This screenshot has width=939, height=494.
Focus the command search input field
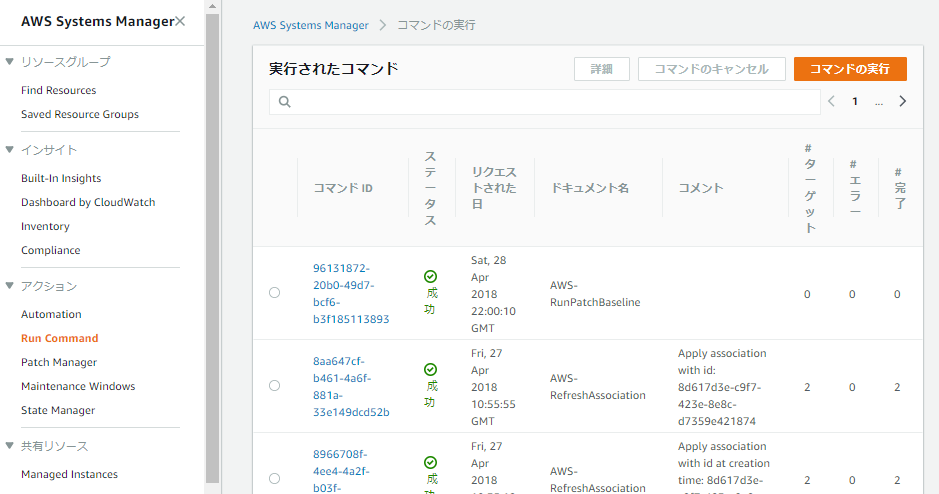coord(544,102)
